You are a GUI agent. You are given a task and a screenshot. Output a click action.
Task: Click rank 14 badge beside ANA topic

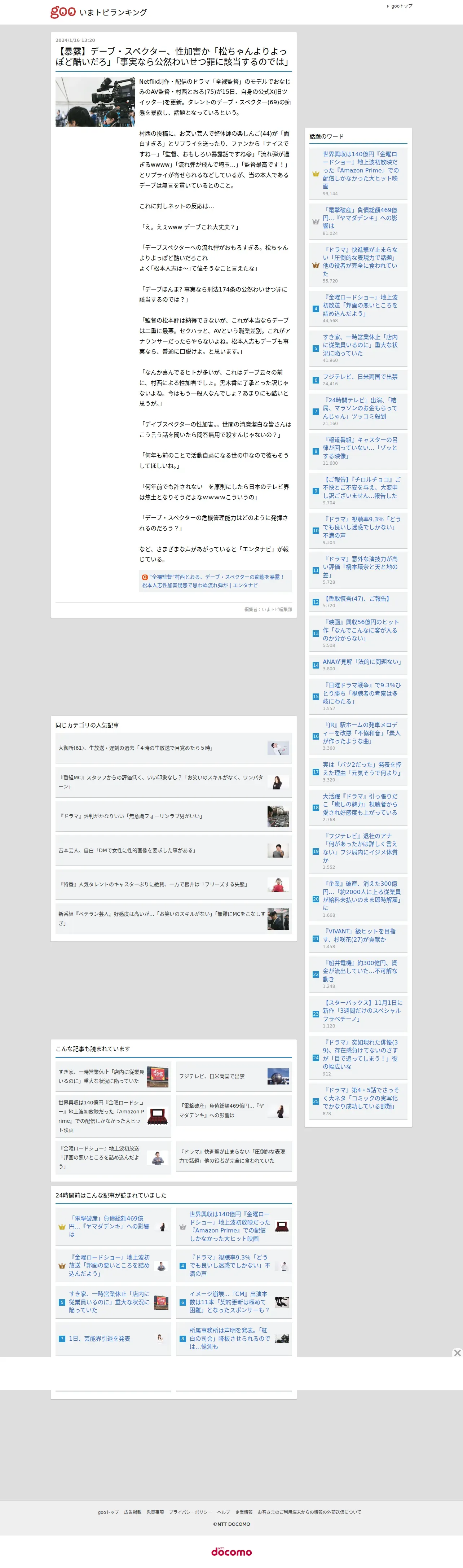point(316,665)
